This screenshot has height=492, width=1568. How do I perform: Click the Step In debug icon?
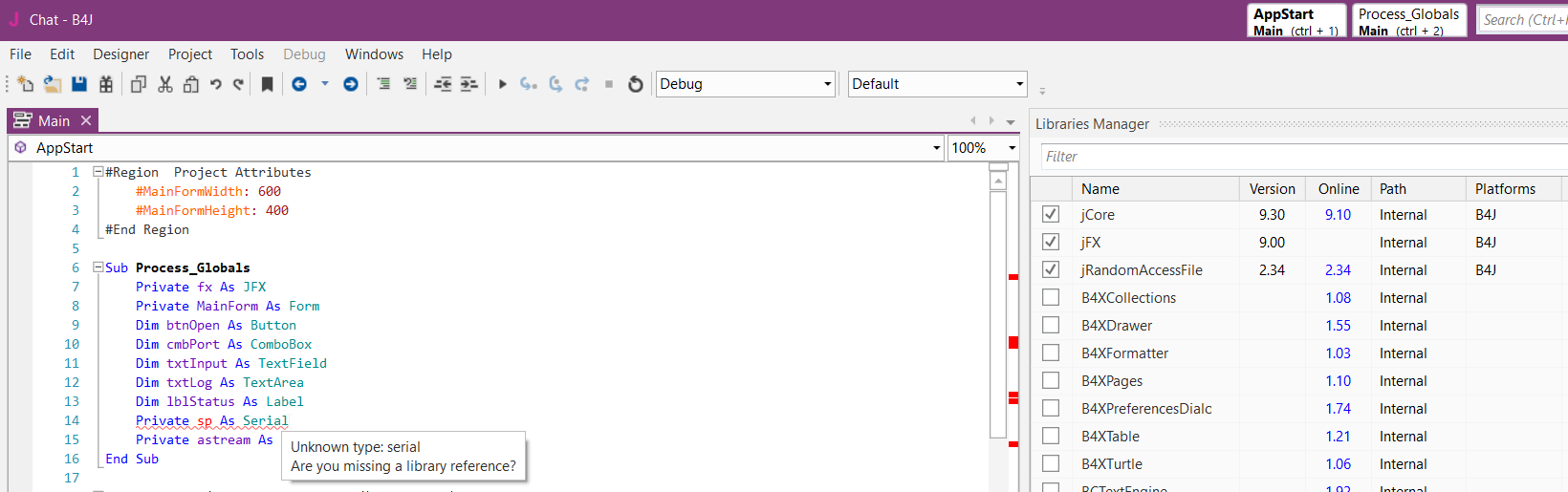(529, 84)
